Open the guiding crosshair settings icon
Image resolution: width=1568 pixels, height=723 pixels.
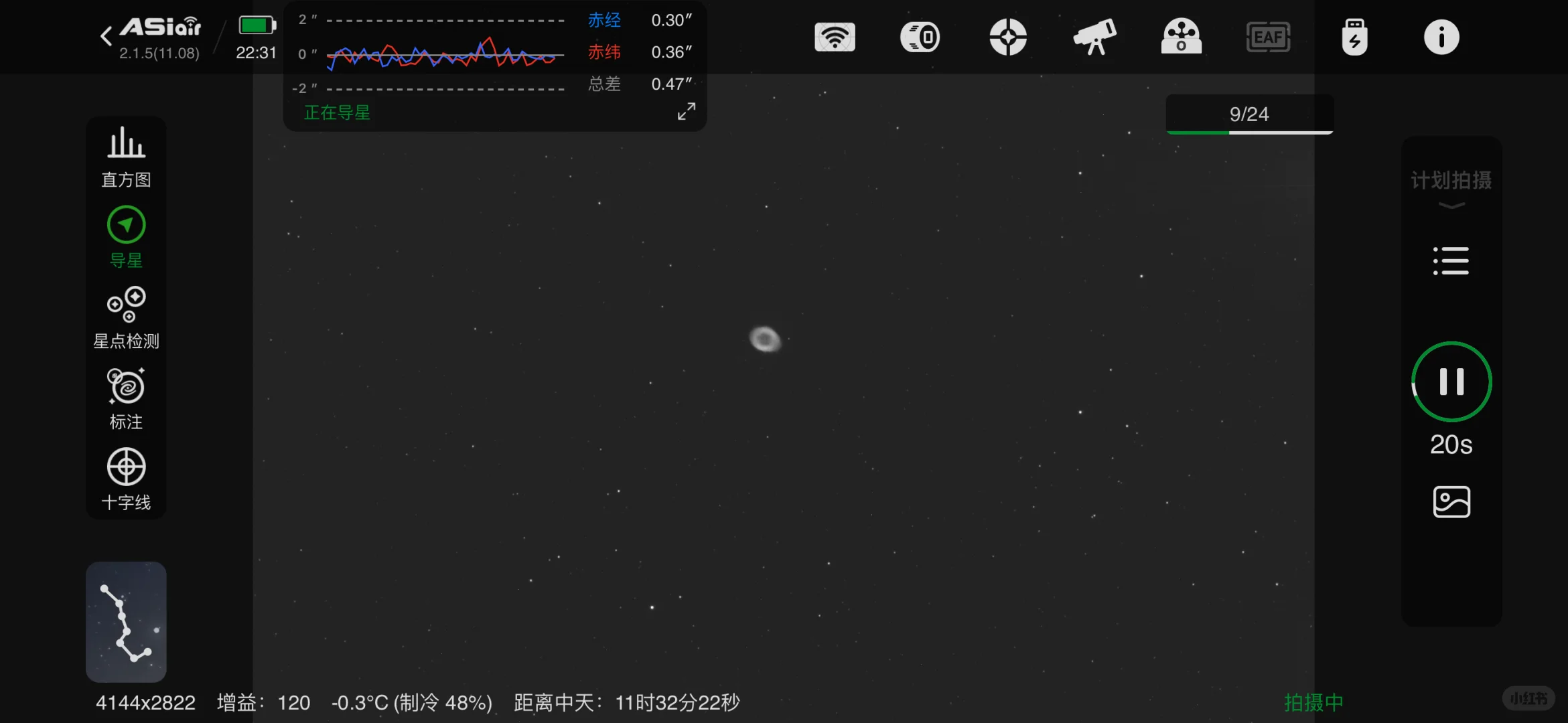pos(1008,37)
